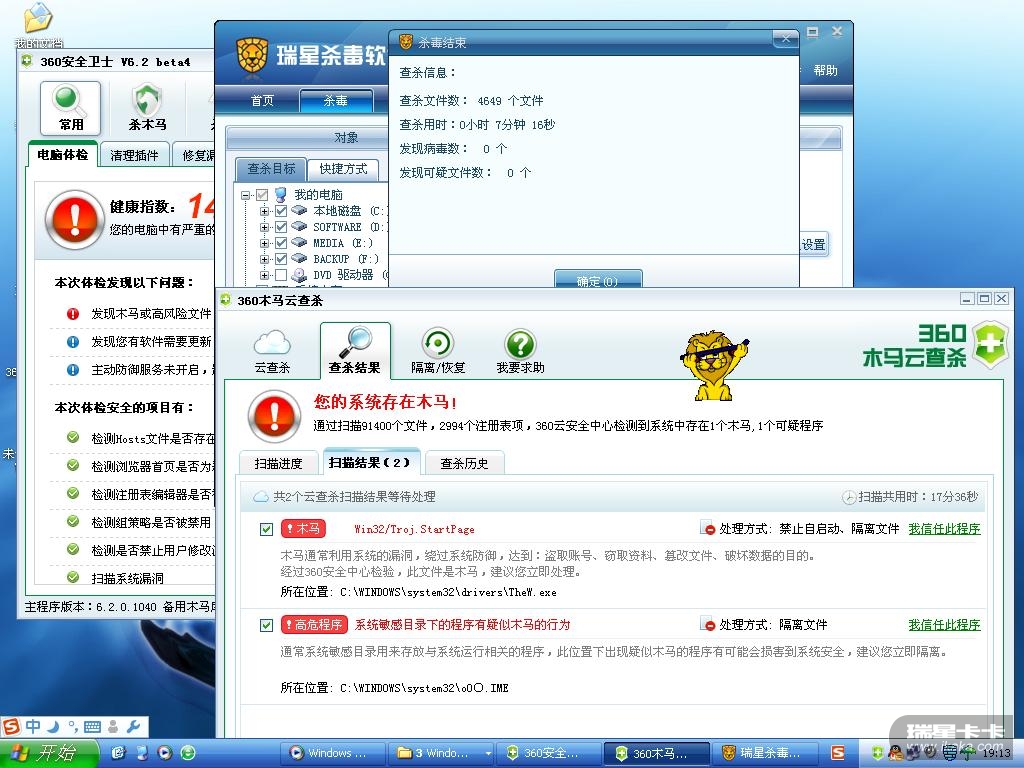
Task: Click the 设置 button in Rising window
Action: pyautogui.click(x=814, y=244)
